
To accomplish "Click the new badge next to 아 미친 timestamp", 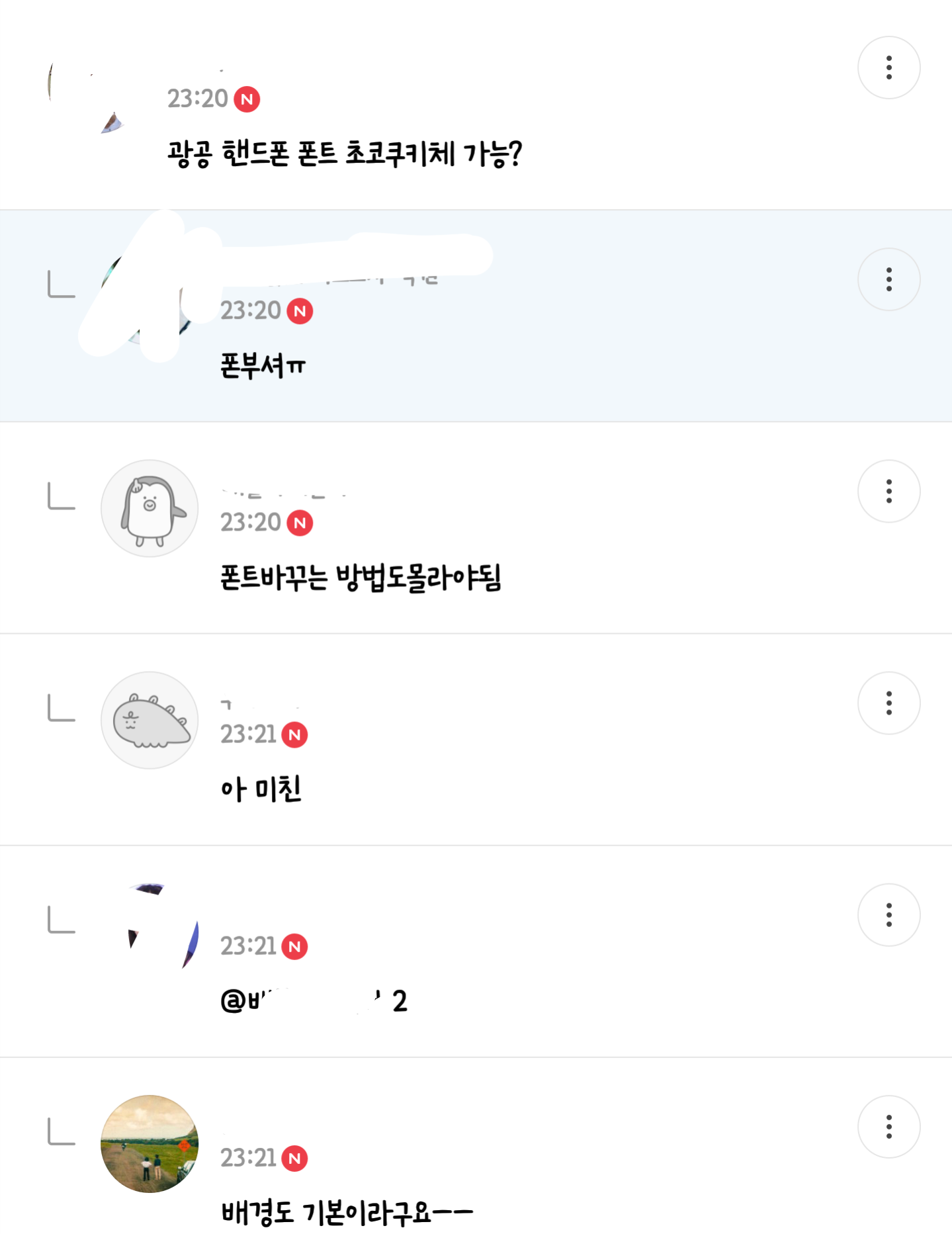I will coord(294,734).
